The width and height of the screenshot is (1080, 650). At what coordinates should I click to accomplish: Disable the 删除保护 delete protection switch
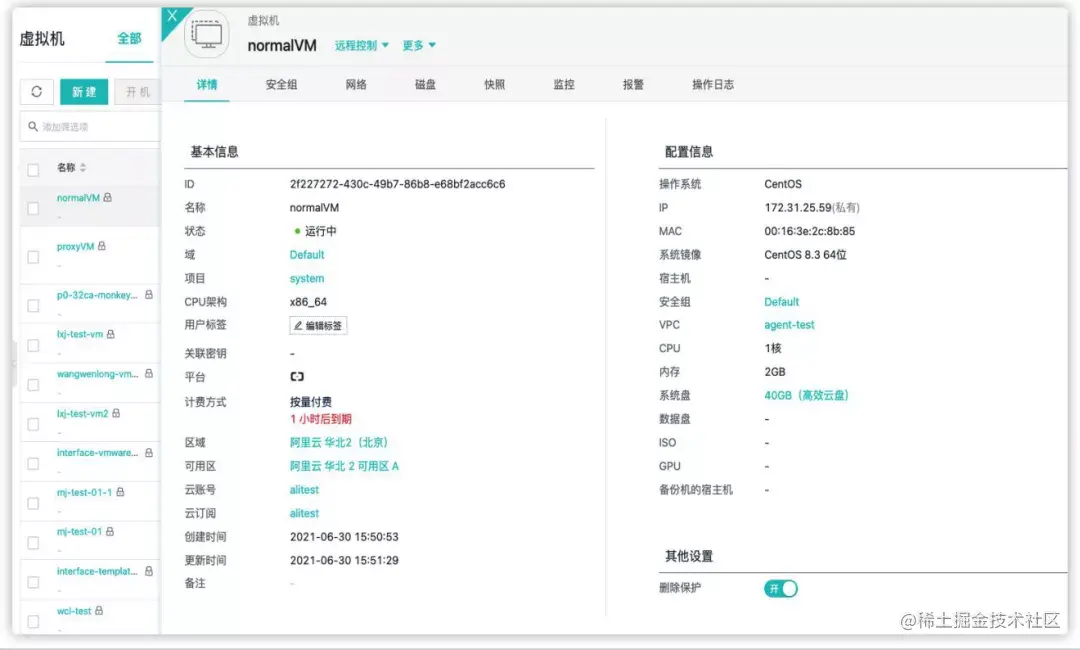(780, 588)
